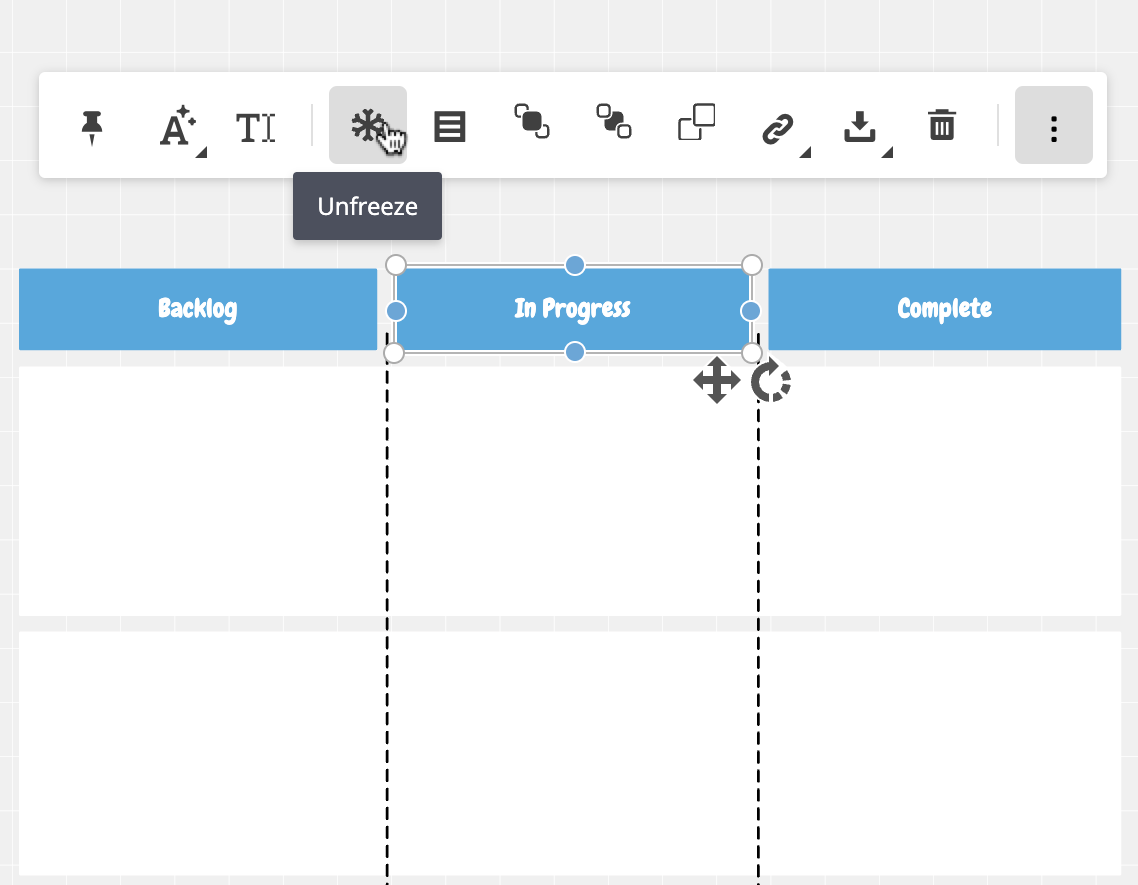Click the bring to front icon

coord(532,121)
